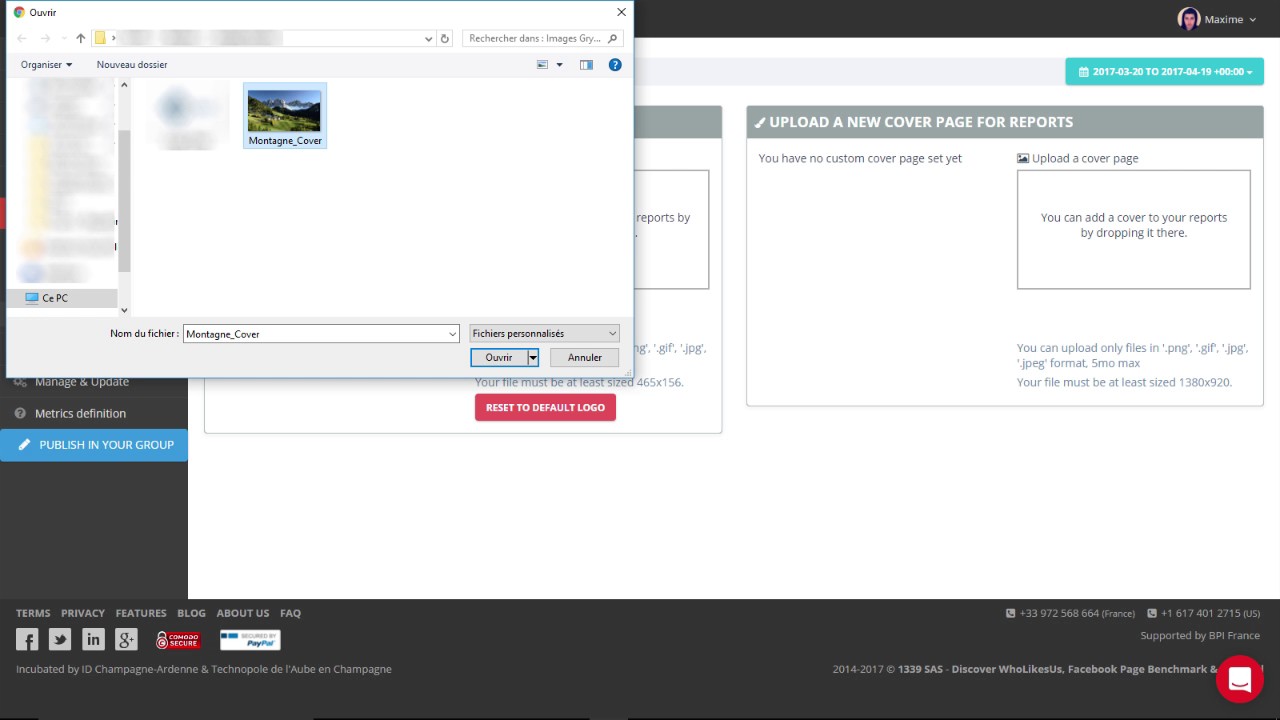Open the date range 2017-03-20 dropdown

coord(1164,72)
